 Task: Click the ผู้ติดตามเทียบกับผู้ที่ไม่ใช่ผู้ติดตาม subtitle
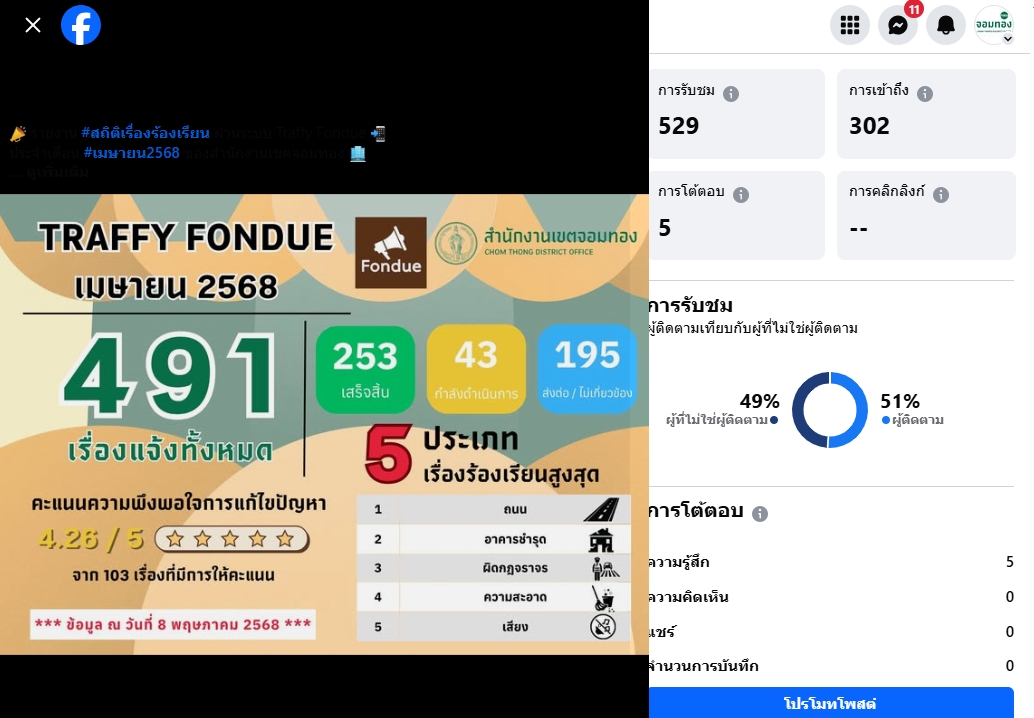pos(753,328)
